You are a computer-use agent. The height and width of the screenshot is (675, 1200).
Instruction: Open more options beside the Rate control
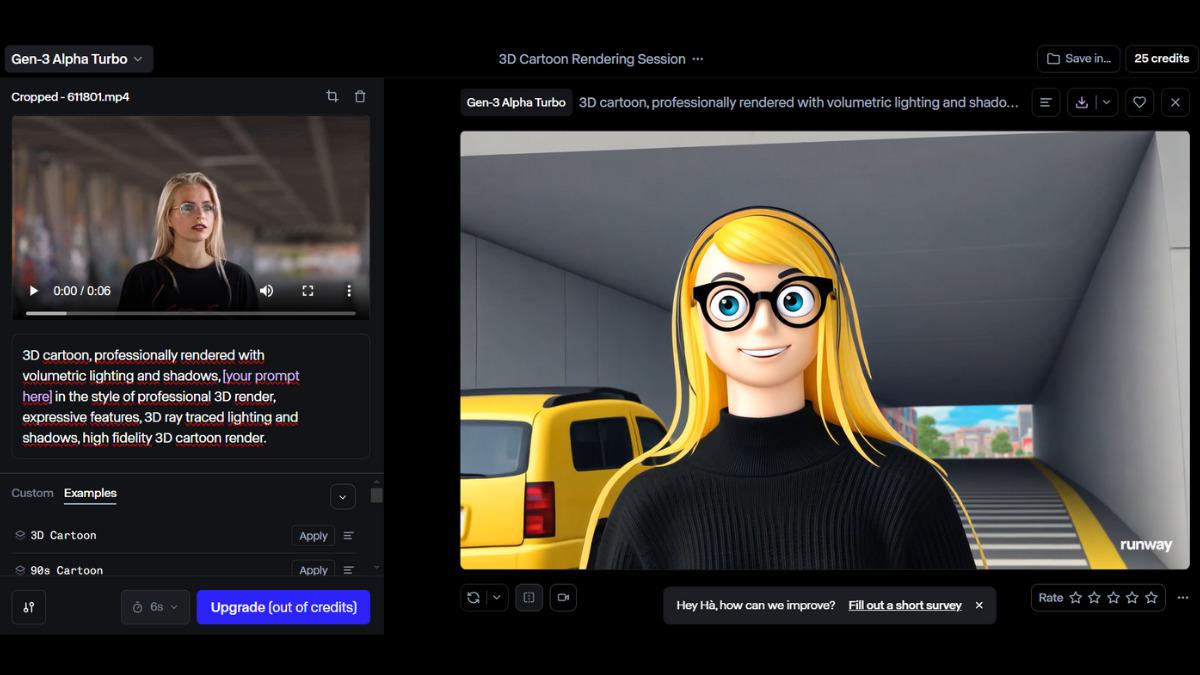pos(1183,598)
